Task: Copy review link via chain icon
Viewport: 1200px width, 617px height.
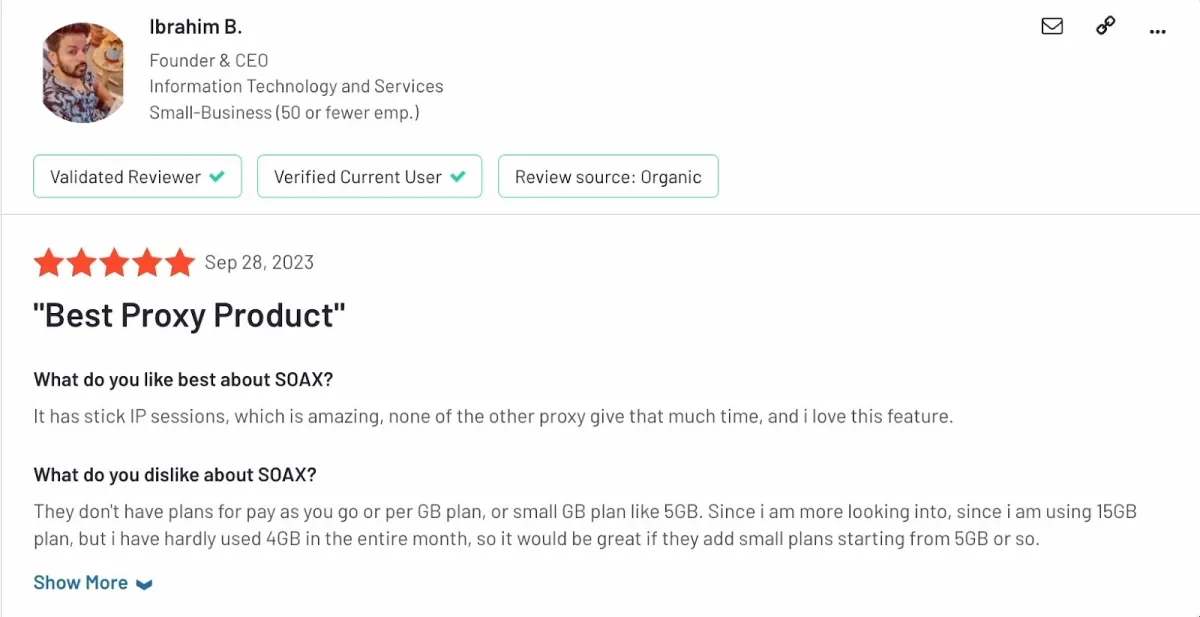Action: pyautogui.click(x=1105, y=27)
